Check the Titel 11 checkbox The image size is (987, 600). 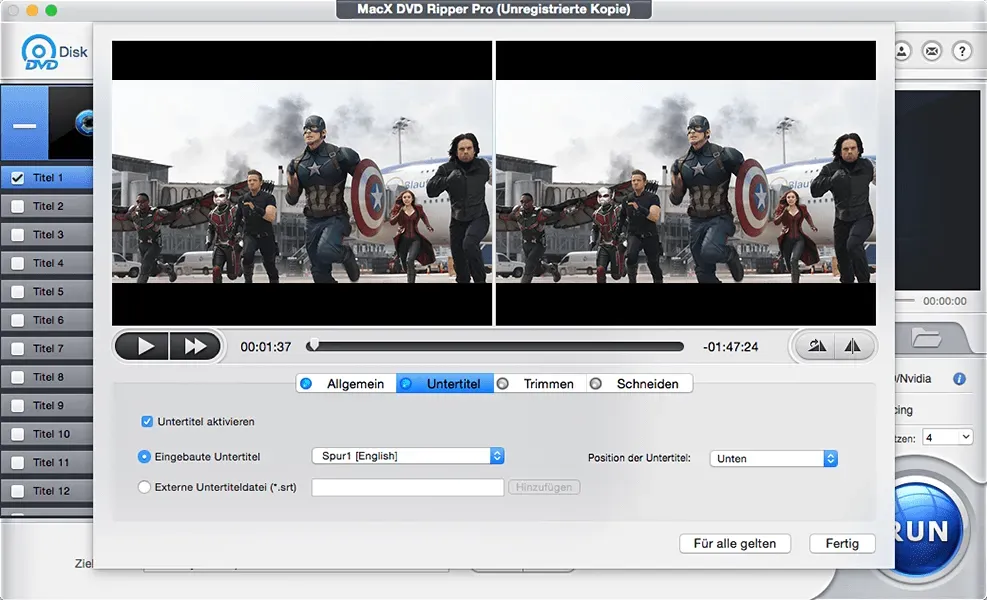point(18,463)
